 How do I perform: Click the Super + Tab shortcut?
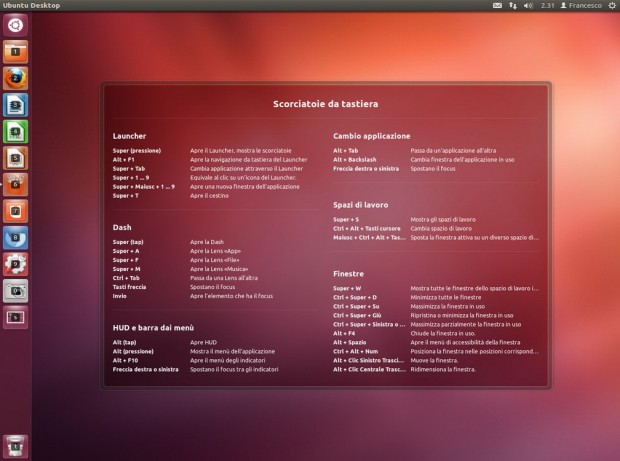click(129, 168)
